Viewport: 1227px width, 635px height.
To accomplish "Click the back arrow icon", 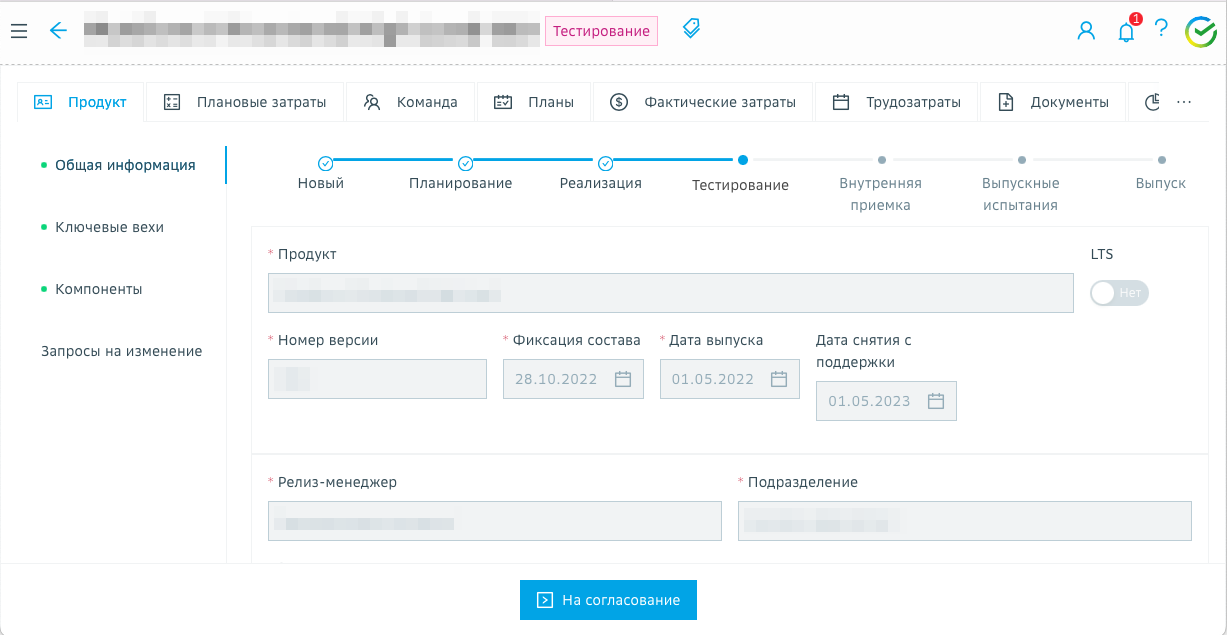I will tap(58, 31).
